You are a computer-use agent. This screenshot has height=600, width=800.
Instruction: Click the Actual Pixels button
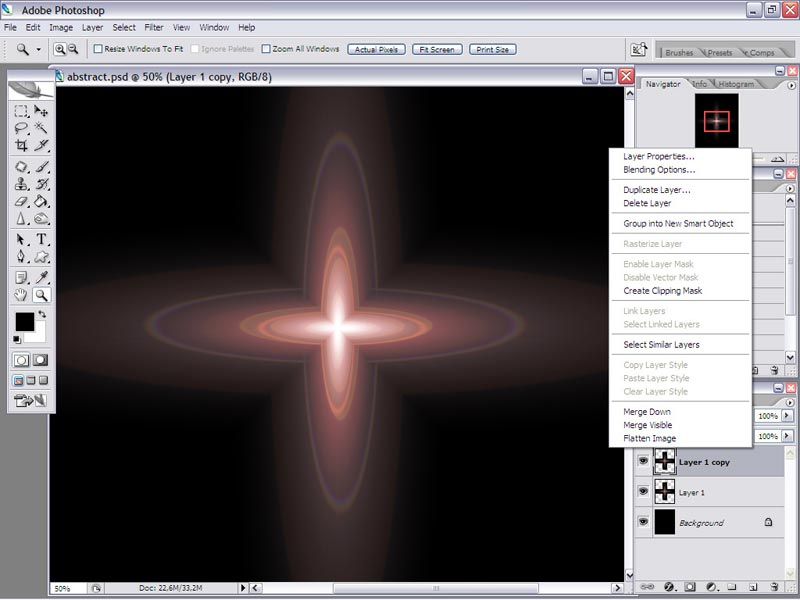click(x=376, y=49)
